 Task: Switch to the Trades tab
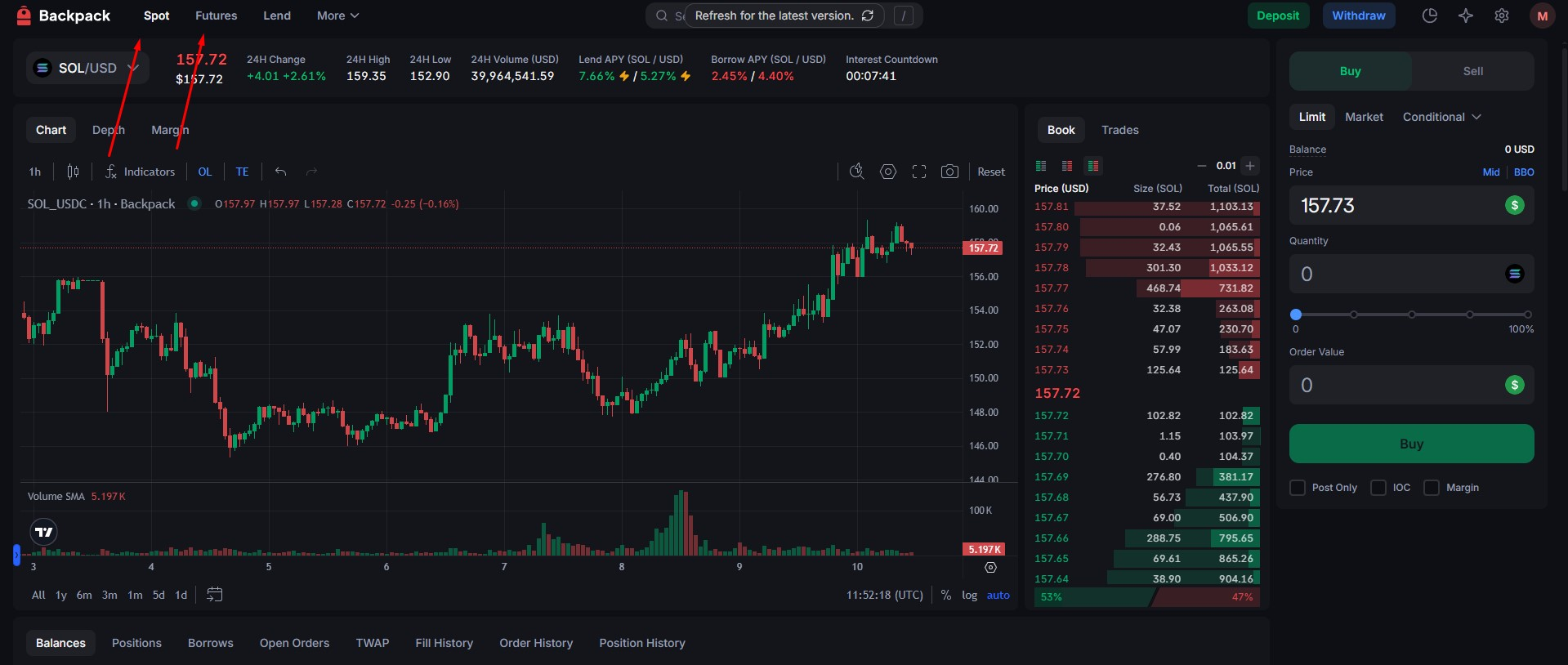click(x=1119, y=130)
